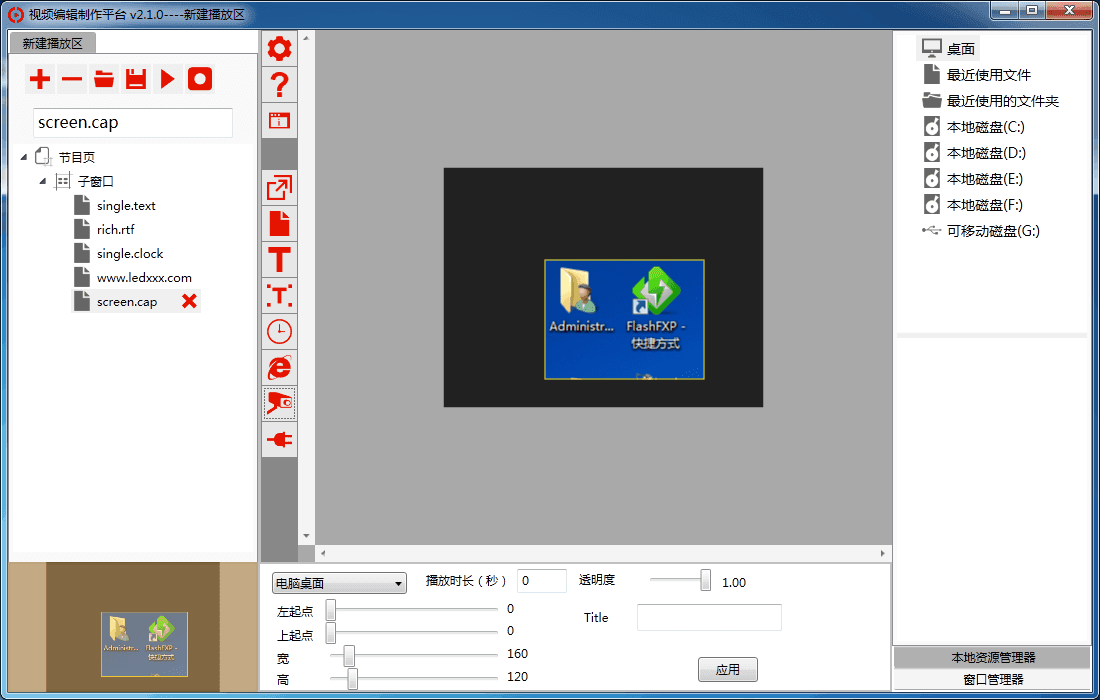
Task: Select single.text in the tree
Action: pyautogui.click(x=126, y=206)
